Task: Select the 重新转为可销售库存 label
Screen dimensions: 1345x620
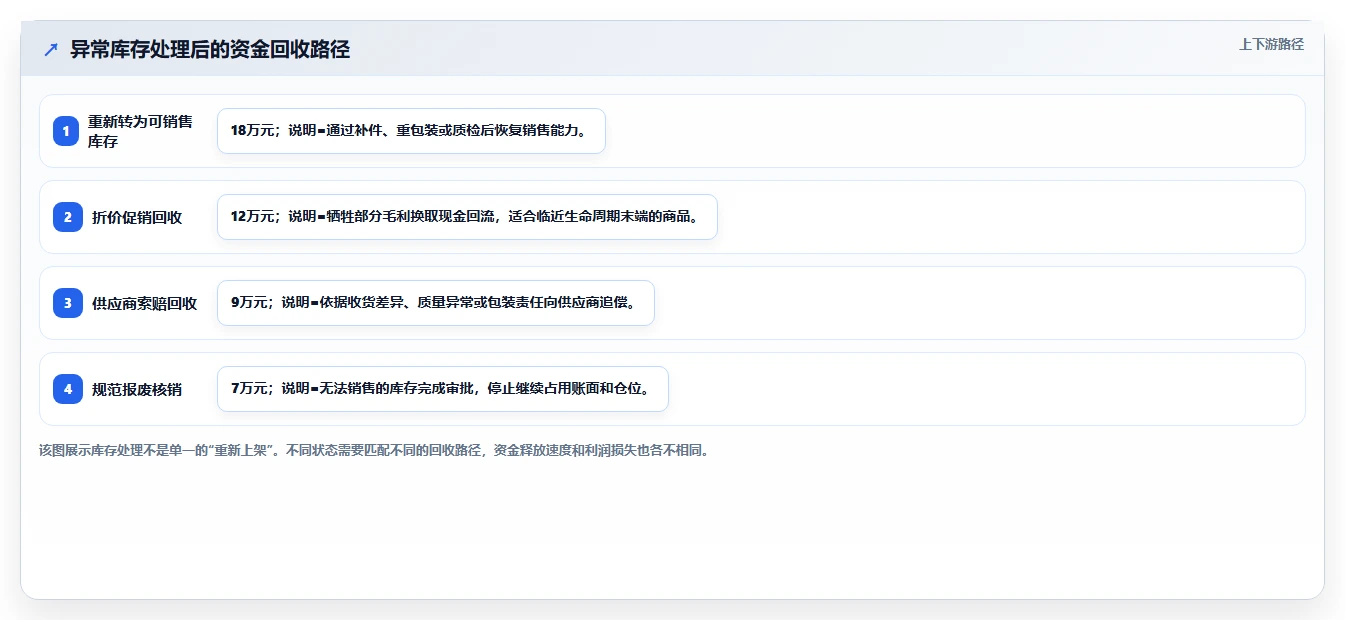Action: coord(140,131)
